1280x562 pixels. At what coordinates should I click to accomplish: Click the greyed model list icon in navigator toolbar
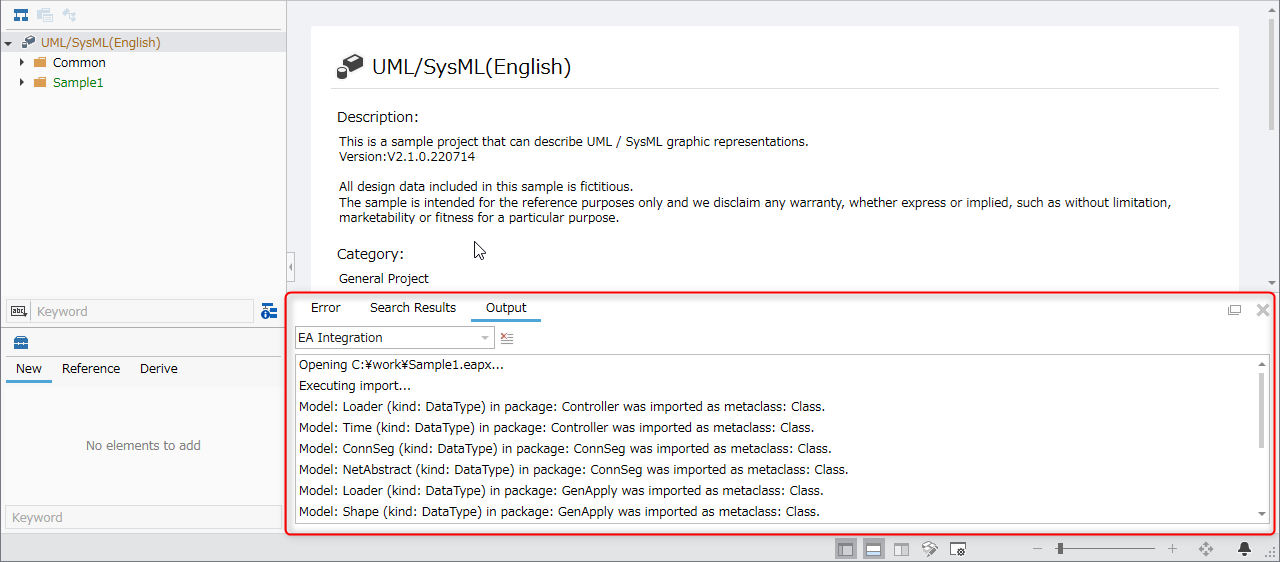[x=45, y=15]
